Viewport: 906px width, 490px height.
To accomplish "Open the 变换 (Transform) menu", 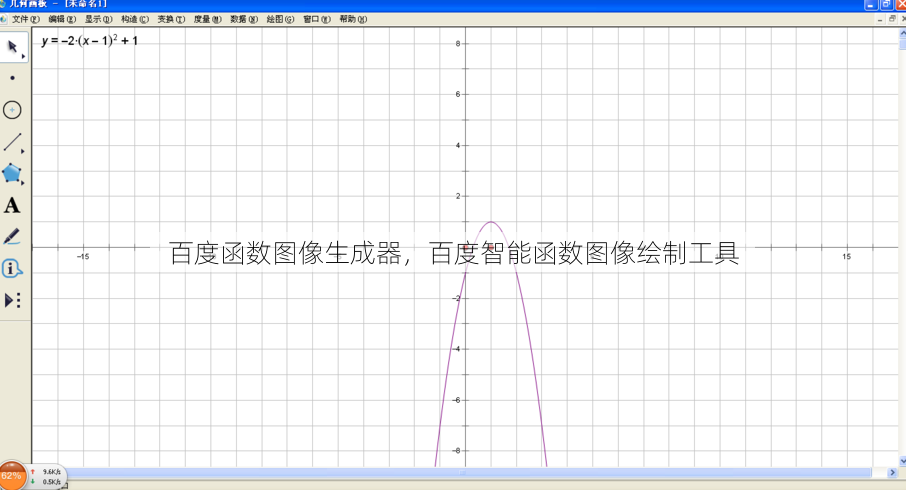I will point(171,19).
